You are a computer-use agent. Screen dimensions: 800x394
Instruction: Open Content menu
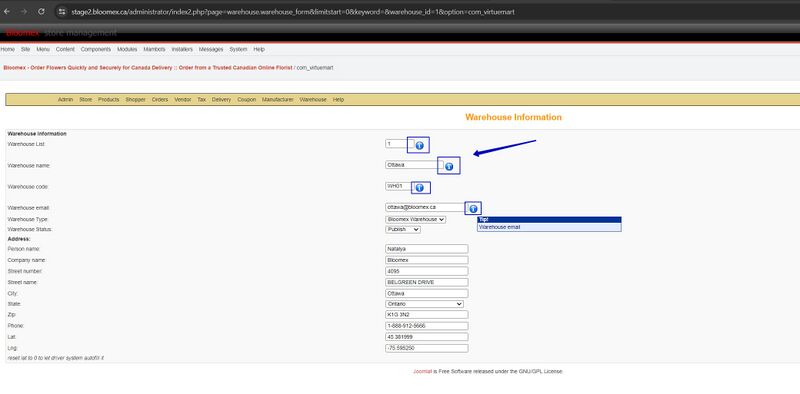(65, 50)
